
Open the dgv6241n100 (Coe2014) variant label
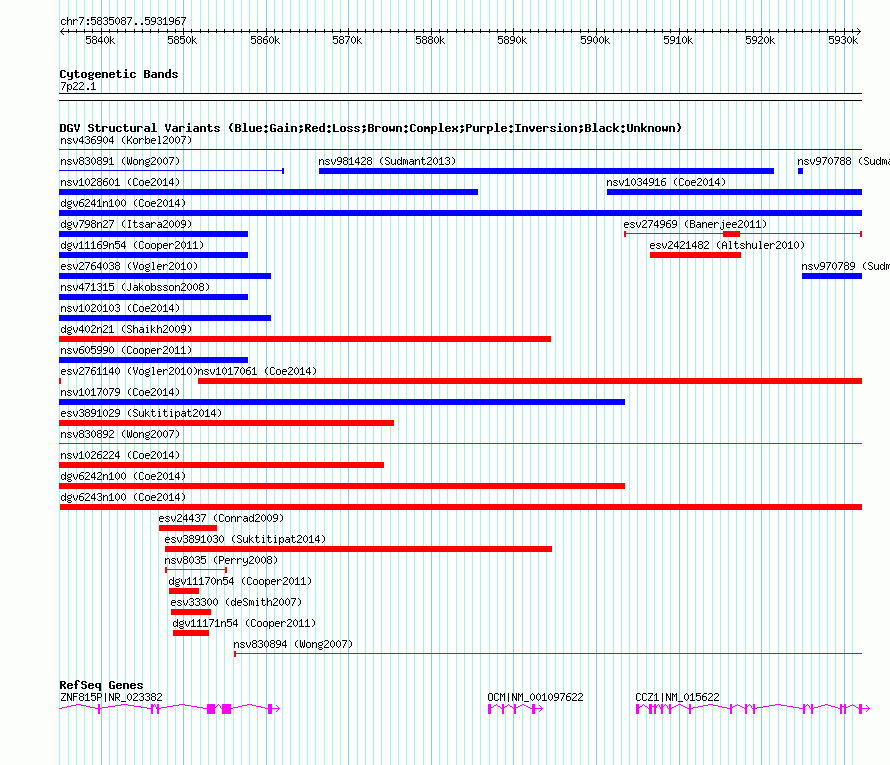123,203
